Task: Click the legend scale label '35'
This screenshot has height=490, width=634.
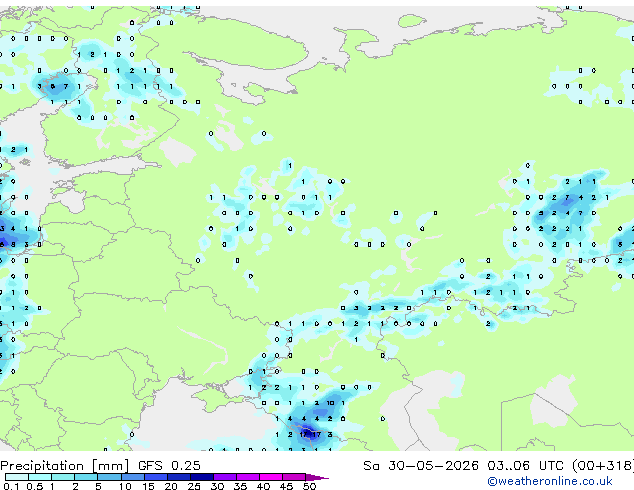Action: (241, 486)
